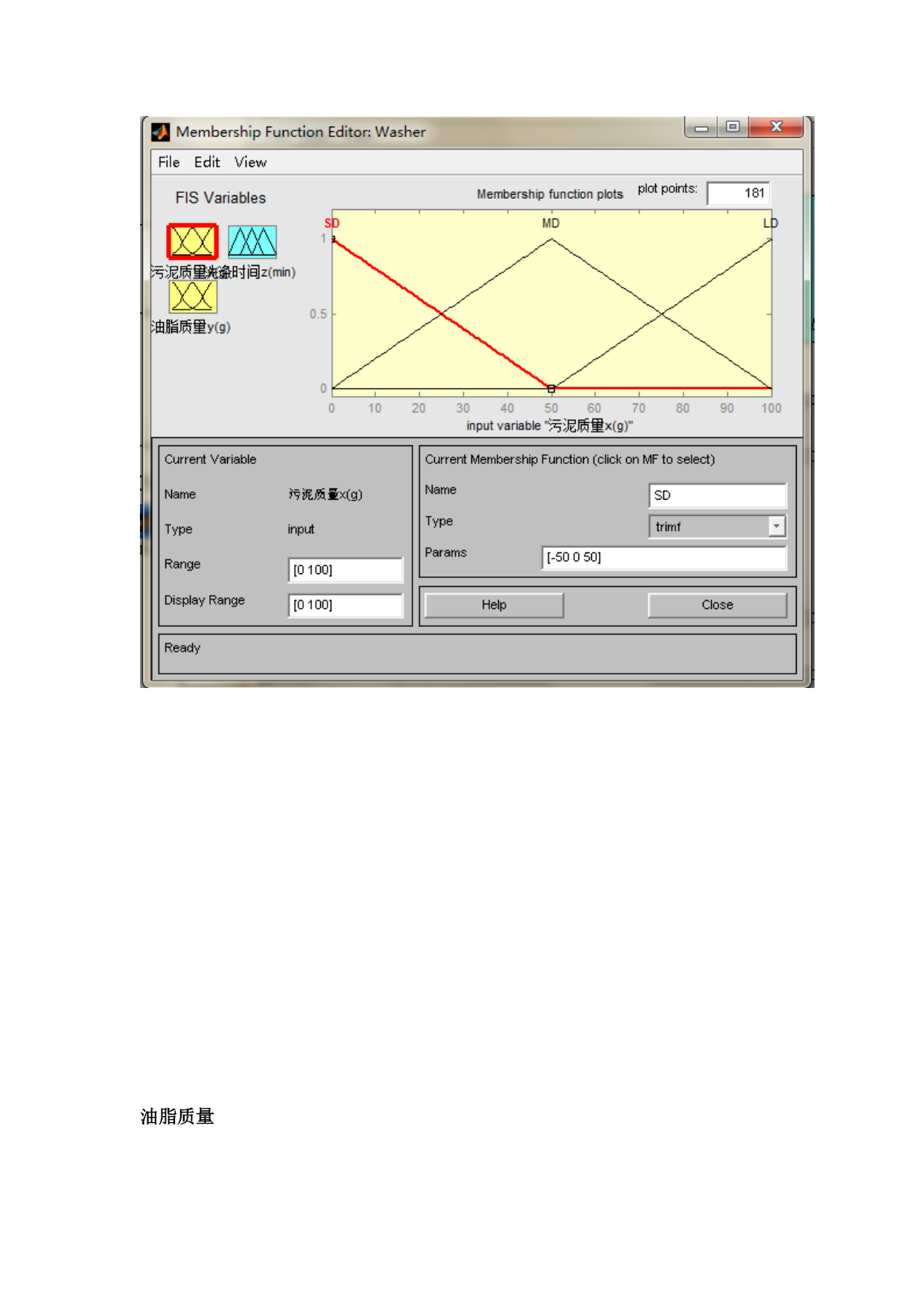Image resolution: width=924 pixels, height=1306 pixels.
Task: Minimize the Membership Function Editor window
Action: tap(701, 128)
